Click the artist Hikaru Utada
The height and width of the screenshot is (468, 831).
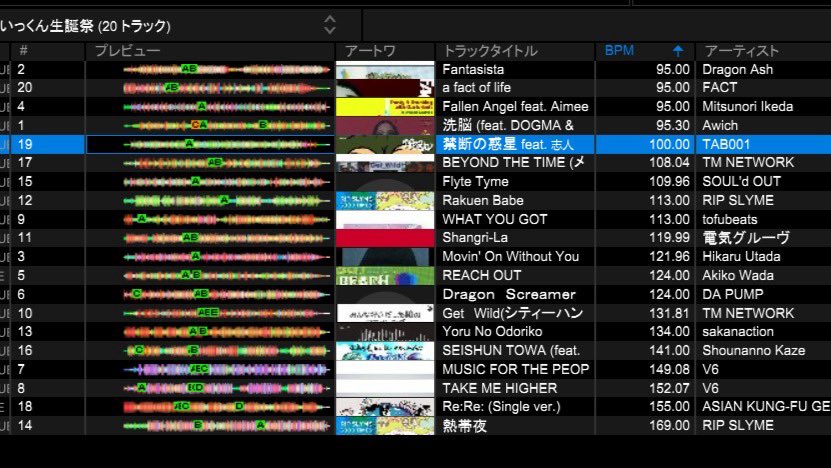click(x=741, y=257)
